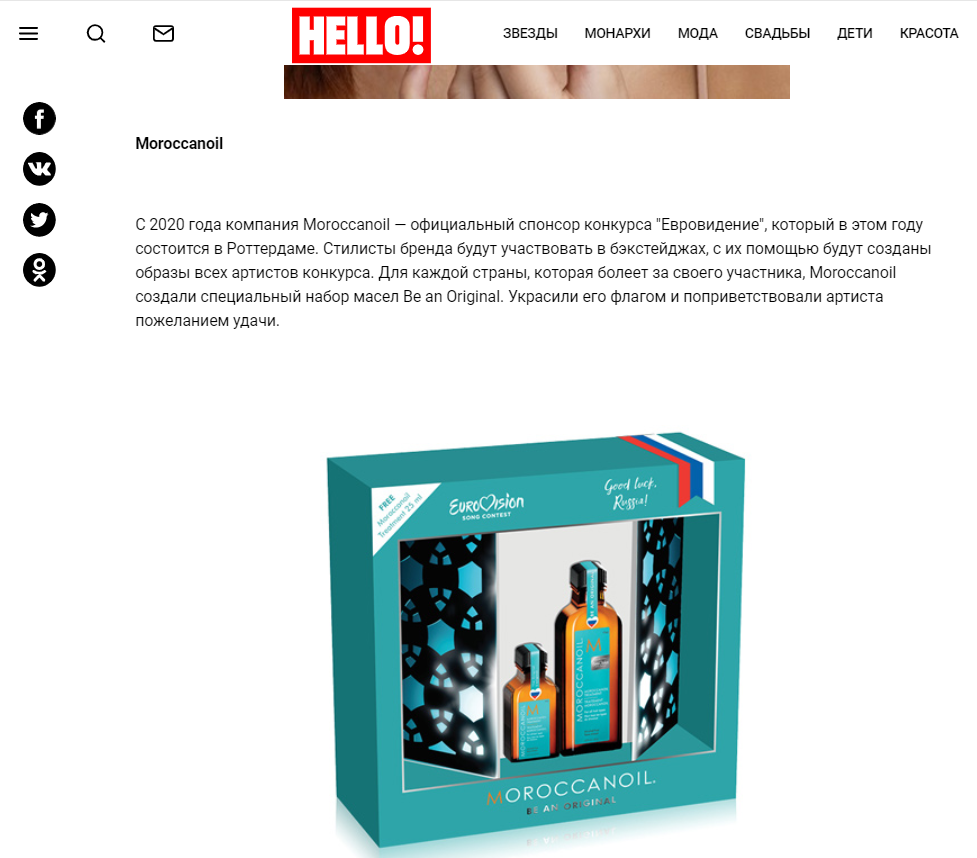Open the hamburger menu
Viewport: 977px width, 858px height.
coord(28,34)
